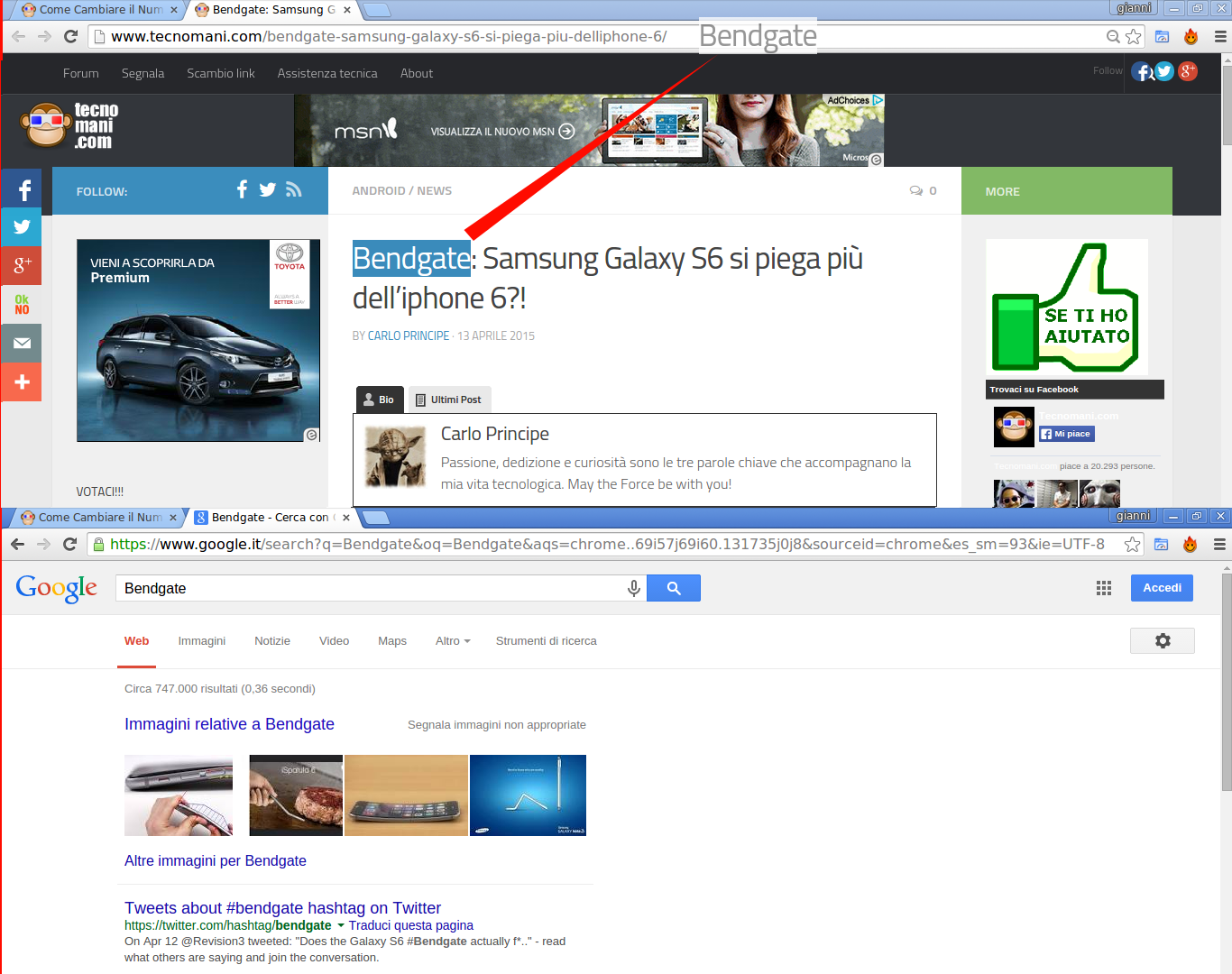This screenshot has width=1232, height=974.
Task: Click Twitter icon in blue FOLLOW bar
Action: [268, 189]
